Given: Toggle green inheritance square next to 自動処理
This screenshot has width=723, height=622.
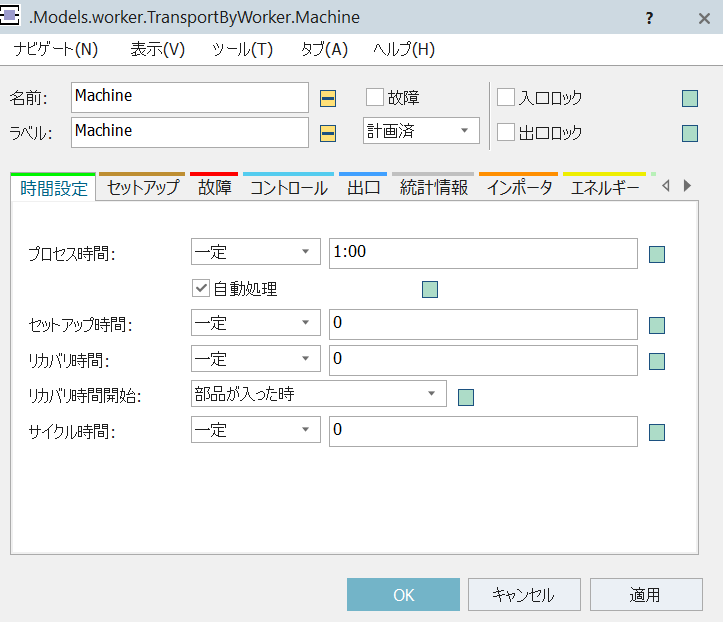Looking at the screenshot, I should [x=430, y=290].
